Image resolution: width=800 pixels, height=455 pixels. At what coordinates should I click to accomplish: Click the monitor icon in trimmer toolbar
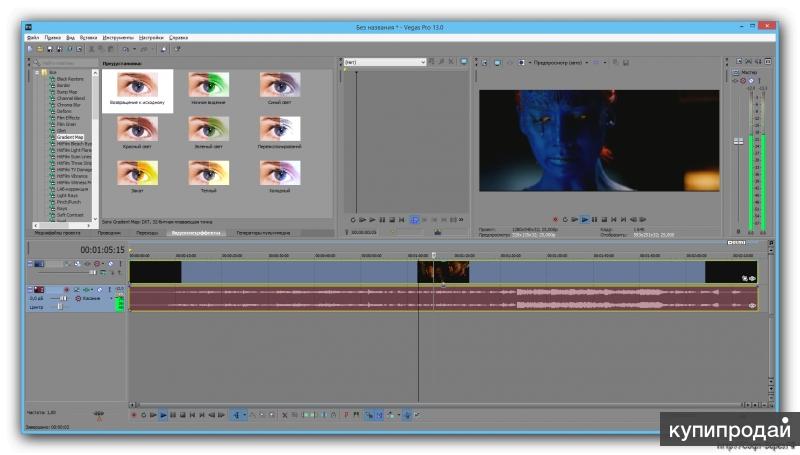tap(463, 62)
